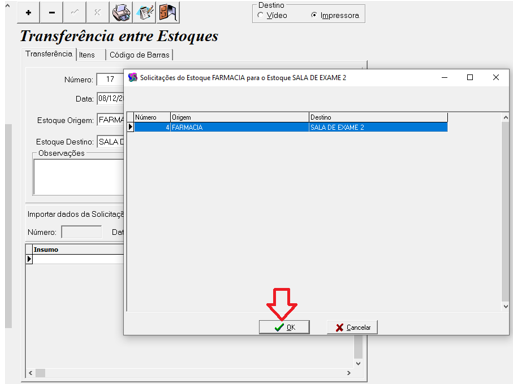Click the grayed X cancel-edit toolbar icon
Image resolution: width=516 pixels, height=388 pixels.
click(x=97, y=13)
